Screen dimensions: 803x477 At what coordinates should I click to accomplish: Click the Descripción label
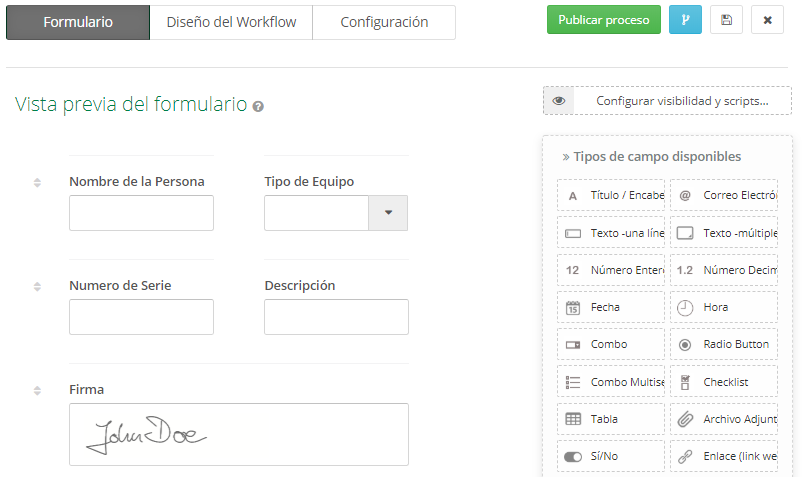300,286
